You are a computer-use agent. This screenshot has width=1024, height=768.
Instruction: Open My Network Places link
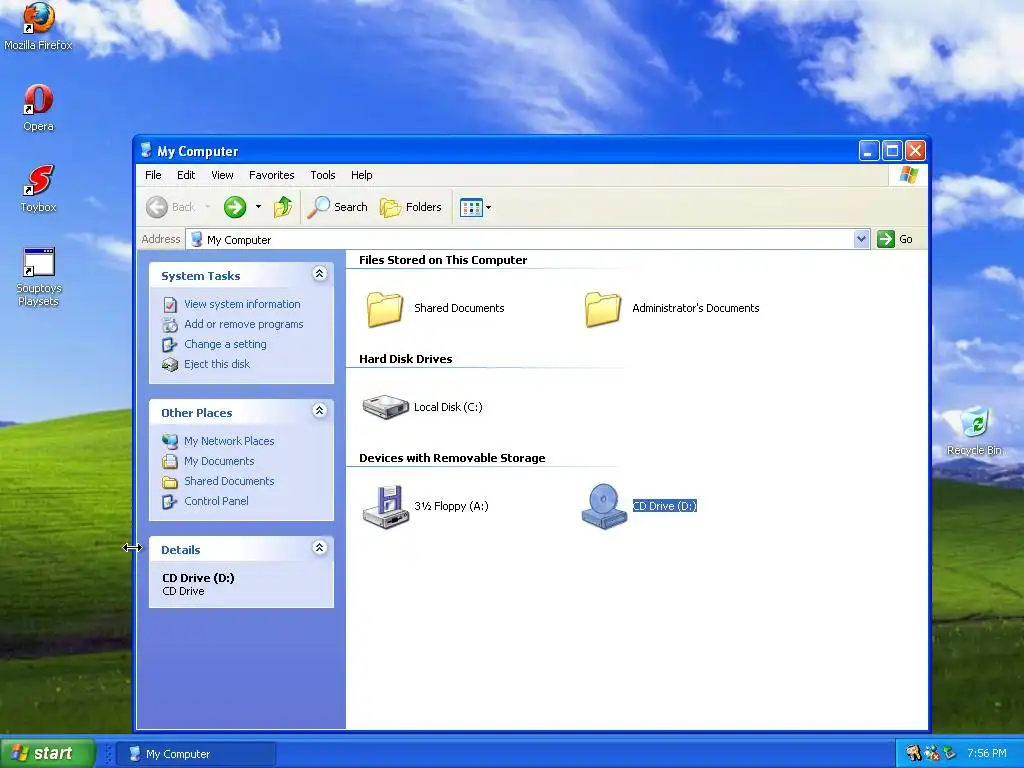229,441
